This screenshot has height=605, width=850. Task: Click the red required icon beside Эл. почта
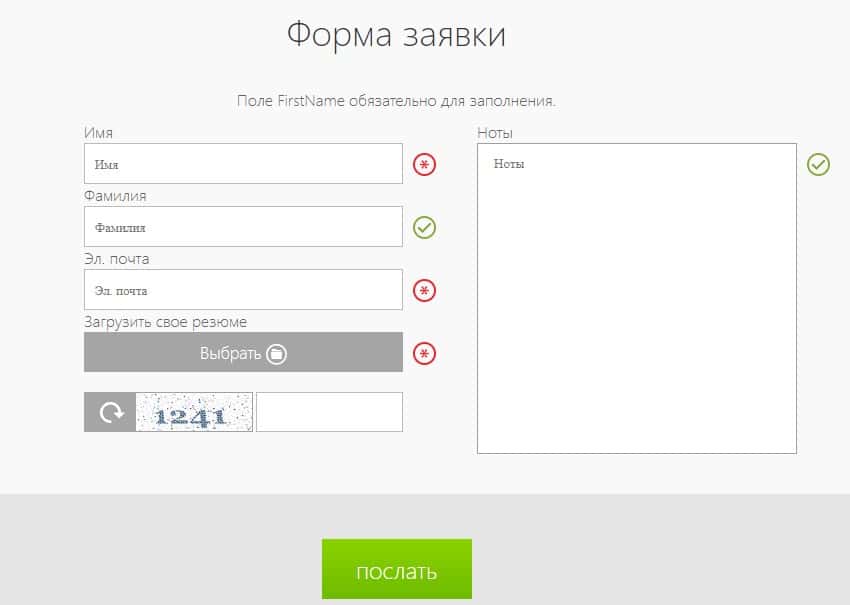pos(424,291)
